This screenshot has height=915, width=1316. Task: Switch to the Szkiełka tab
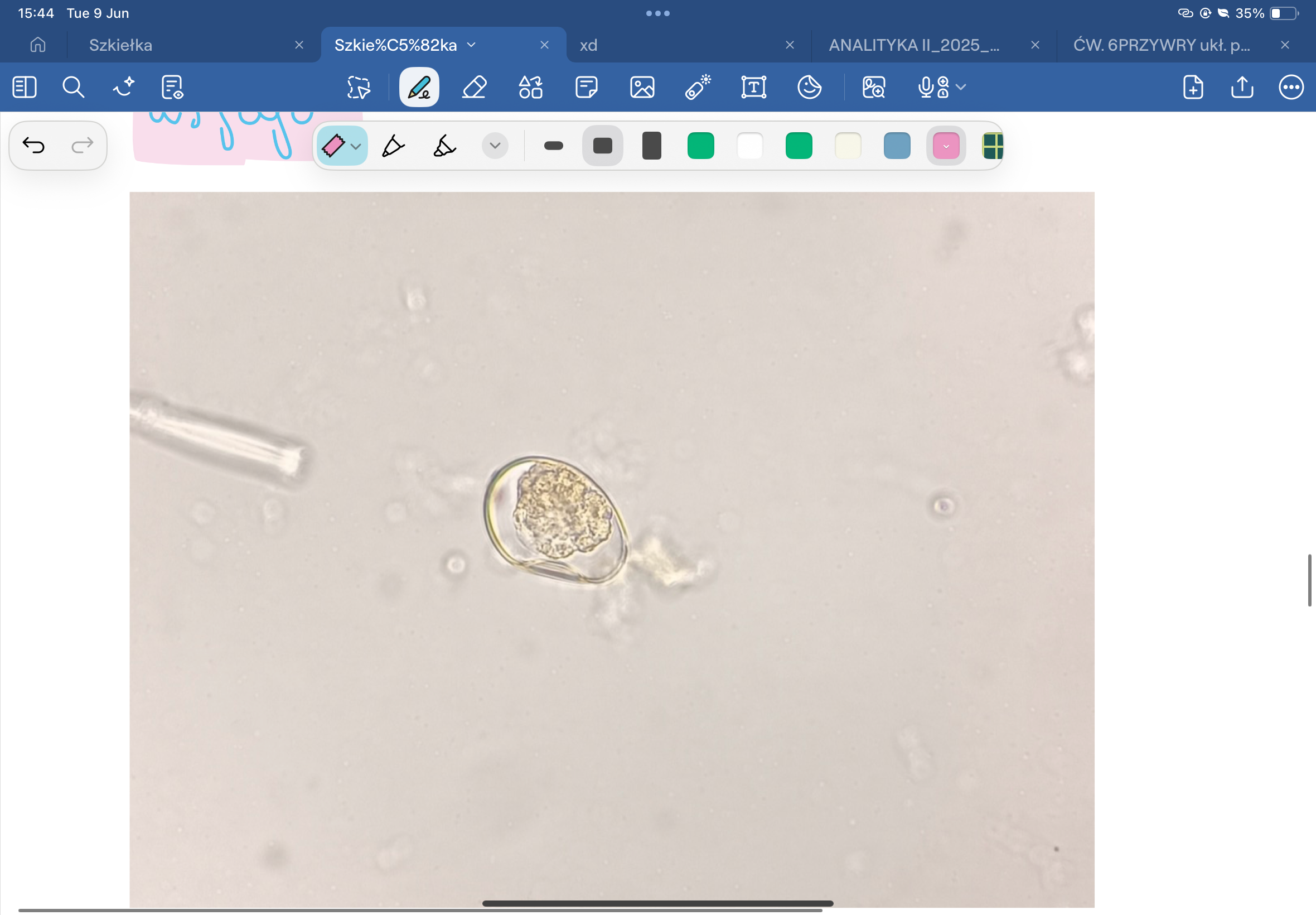(120, 45)
